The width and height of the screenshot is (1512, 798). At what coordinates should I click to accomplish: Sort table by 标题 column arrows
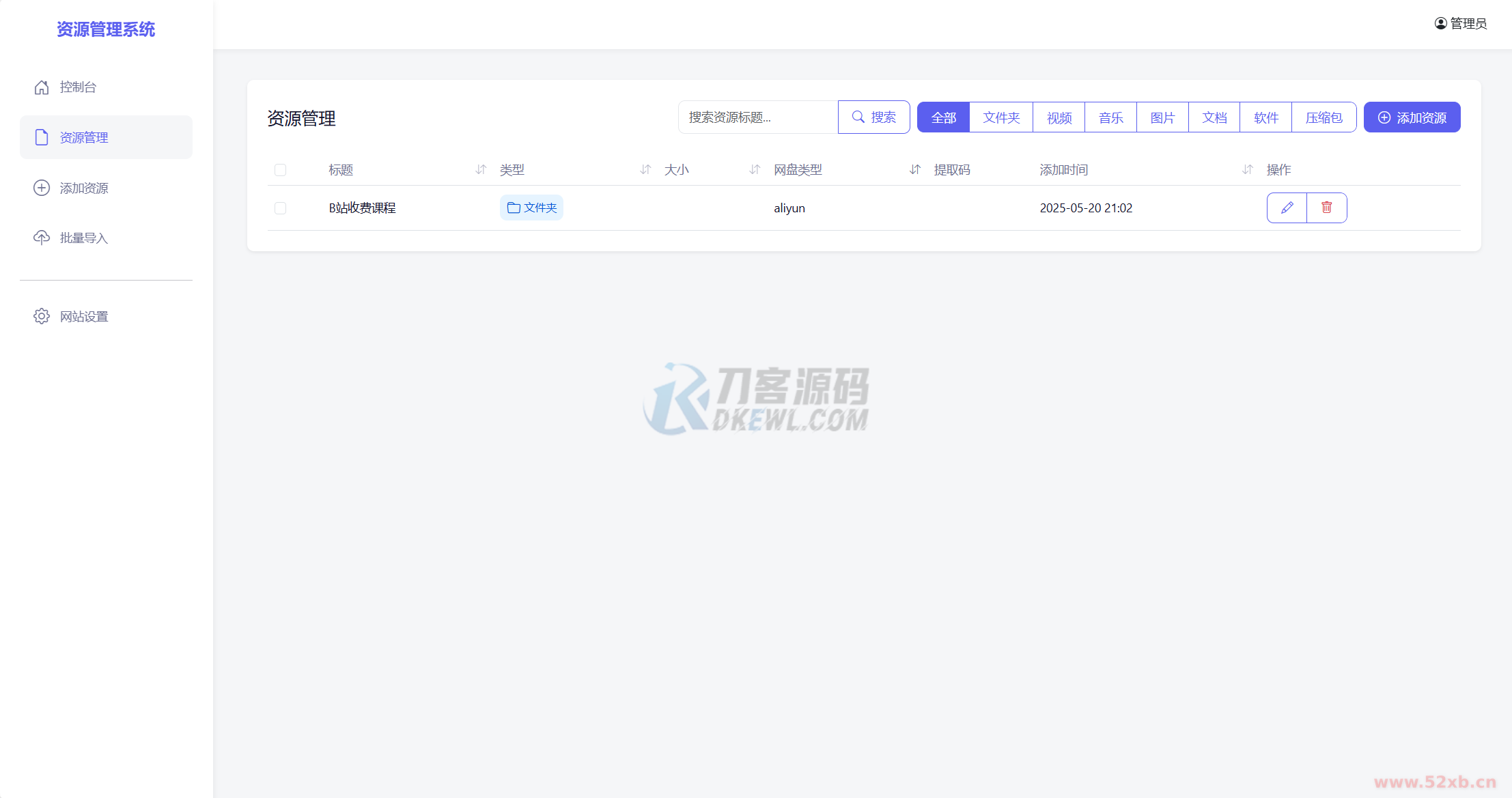(481, 169)
